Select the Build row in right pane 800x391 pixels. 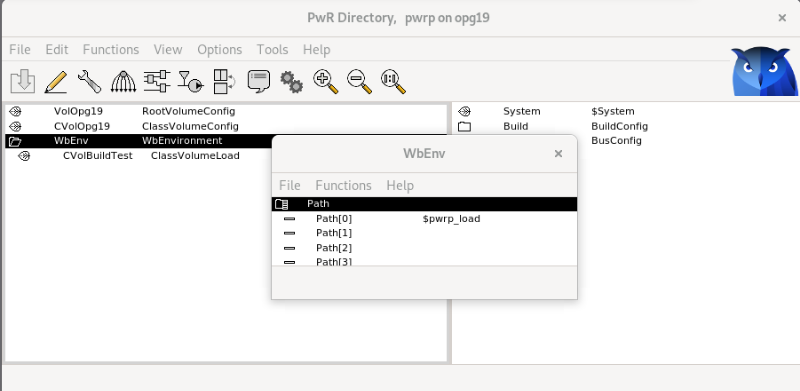pos(626,126)
